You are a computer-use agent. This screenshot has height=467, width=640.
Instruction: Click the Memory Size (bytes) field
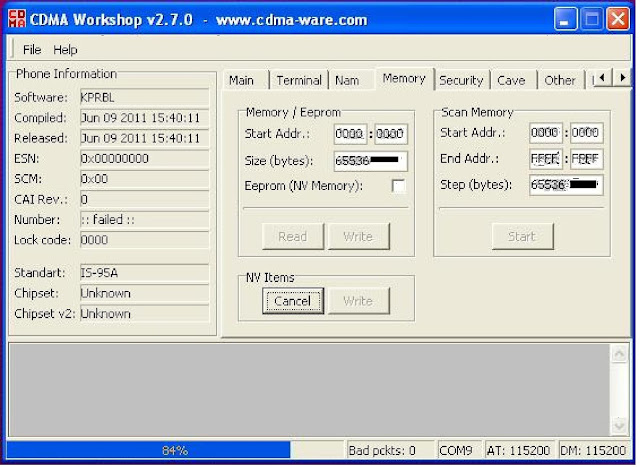click(371, 160)
